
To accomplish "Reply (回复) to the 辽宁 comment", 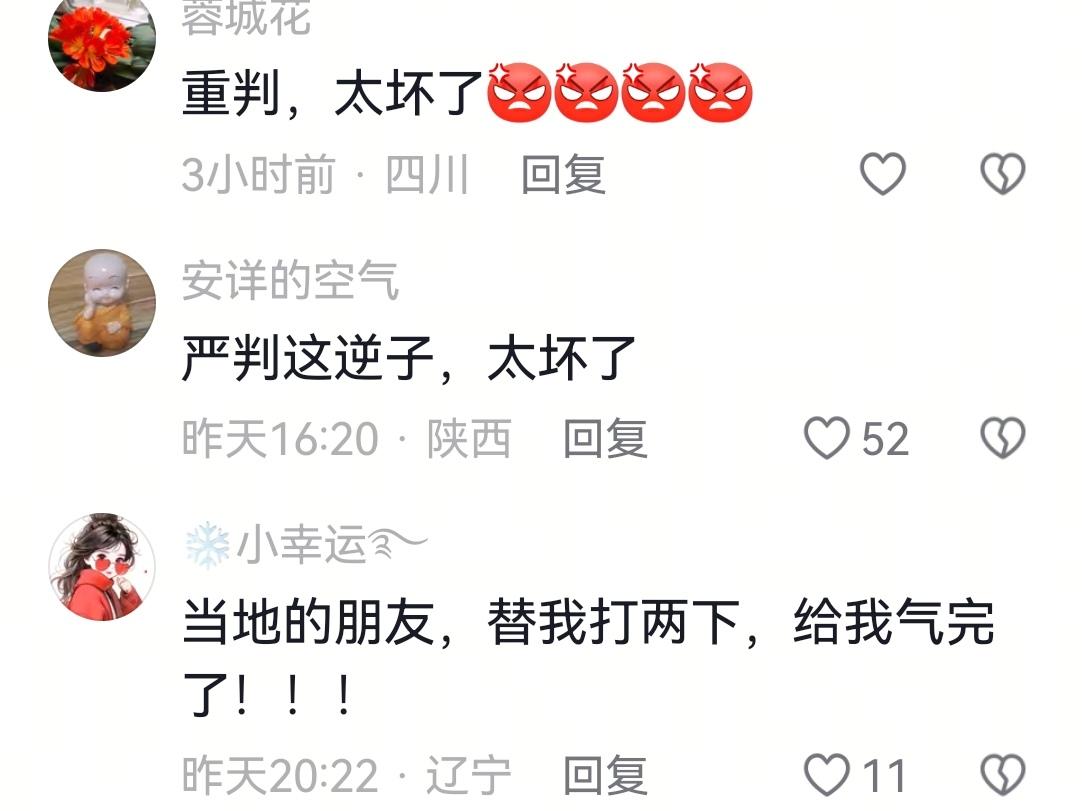I will coord(605,775).
